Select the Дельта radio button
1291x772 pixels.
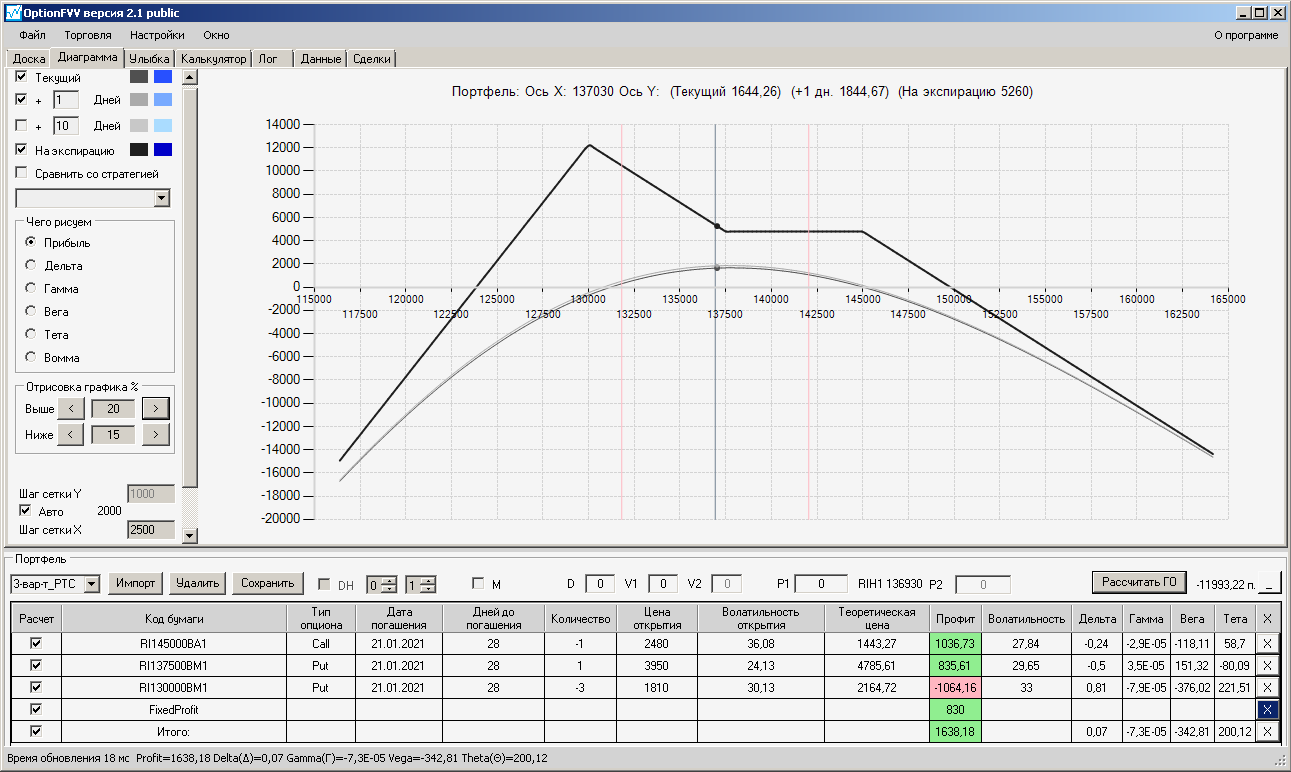click(x=31, y=266)
